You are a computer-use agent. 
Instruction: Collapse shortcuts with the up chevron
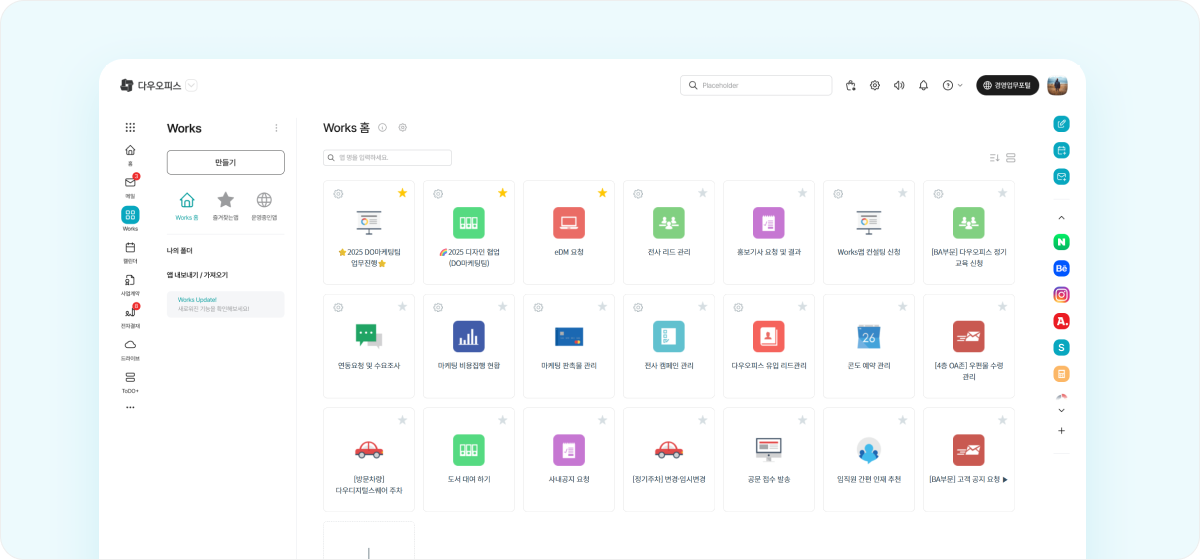(x=1062, y=217)
